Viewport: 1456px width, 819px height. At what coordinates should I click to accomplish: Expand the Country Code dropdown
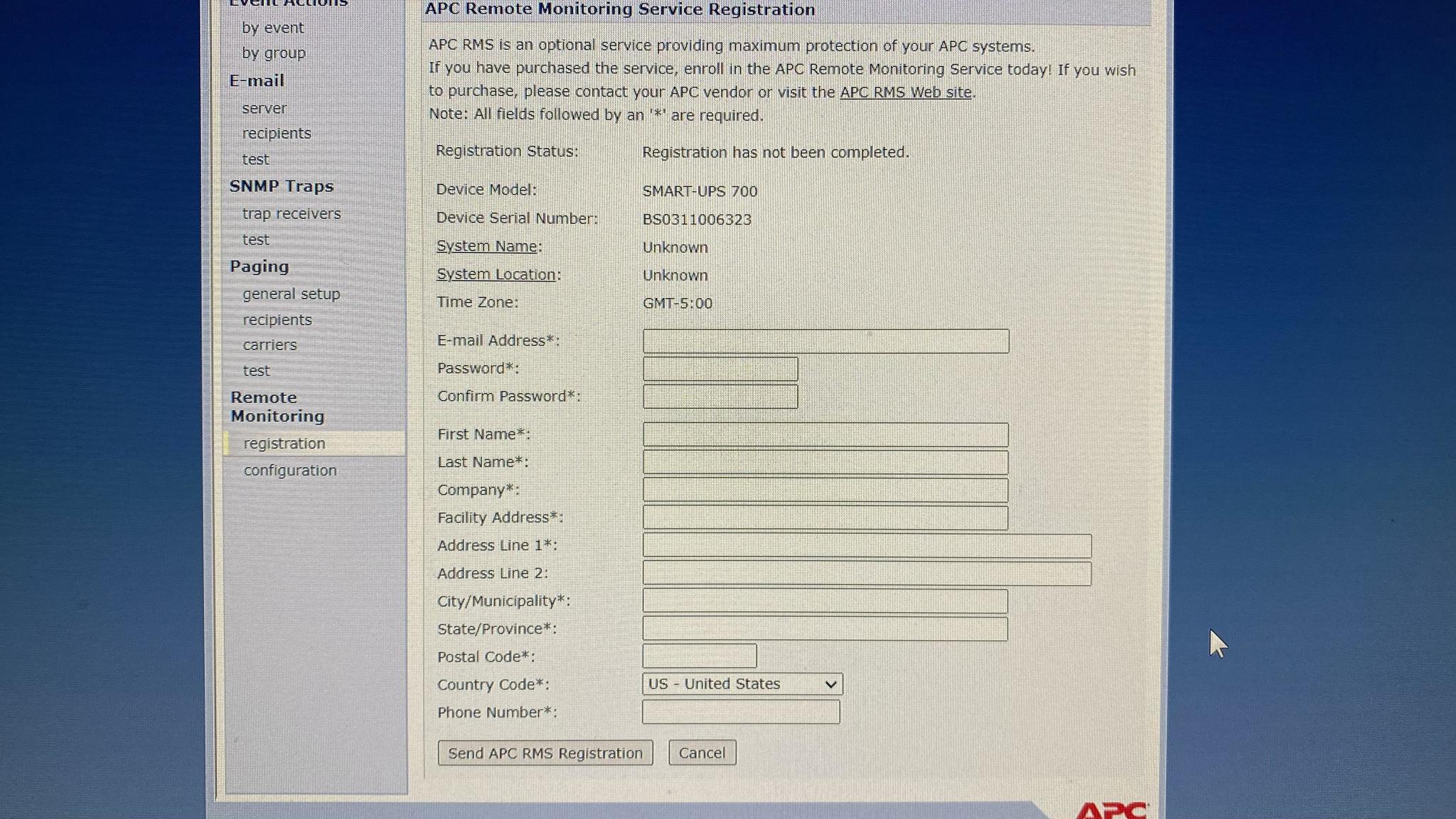pyautogui.click(x=742, y=684)
